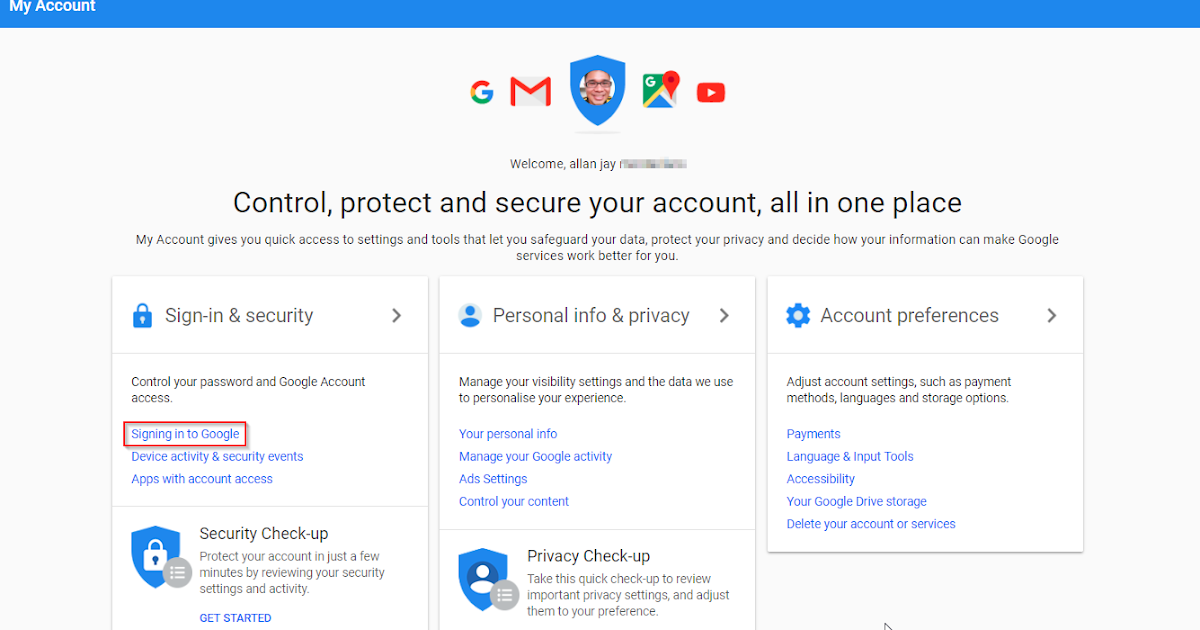Click the gear icon on Account preferences
1200x630 pixels.
pyautogui.click(x=798, y=314)
